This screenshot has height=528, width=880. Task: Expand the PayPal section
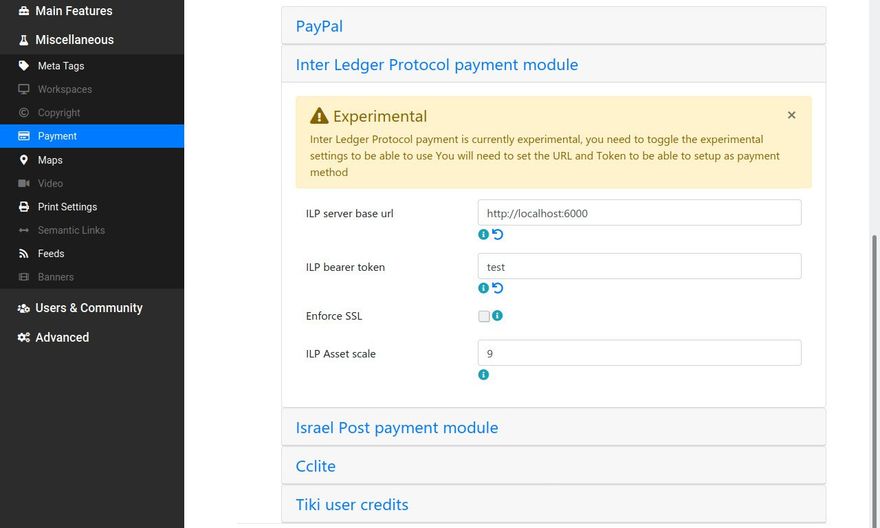click(320, 26)
